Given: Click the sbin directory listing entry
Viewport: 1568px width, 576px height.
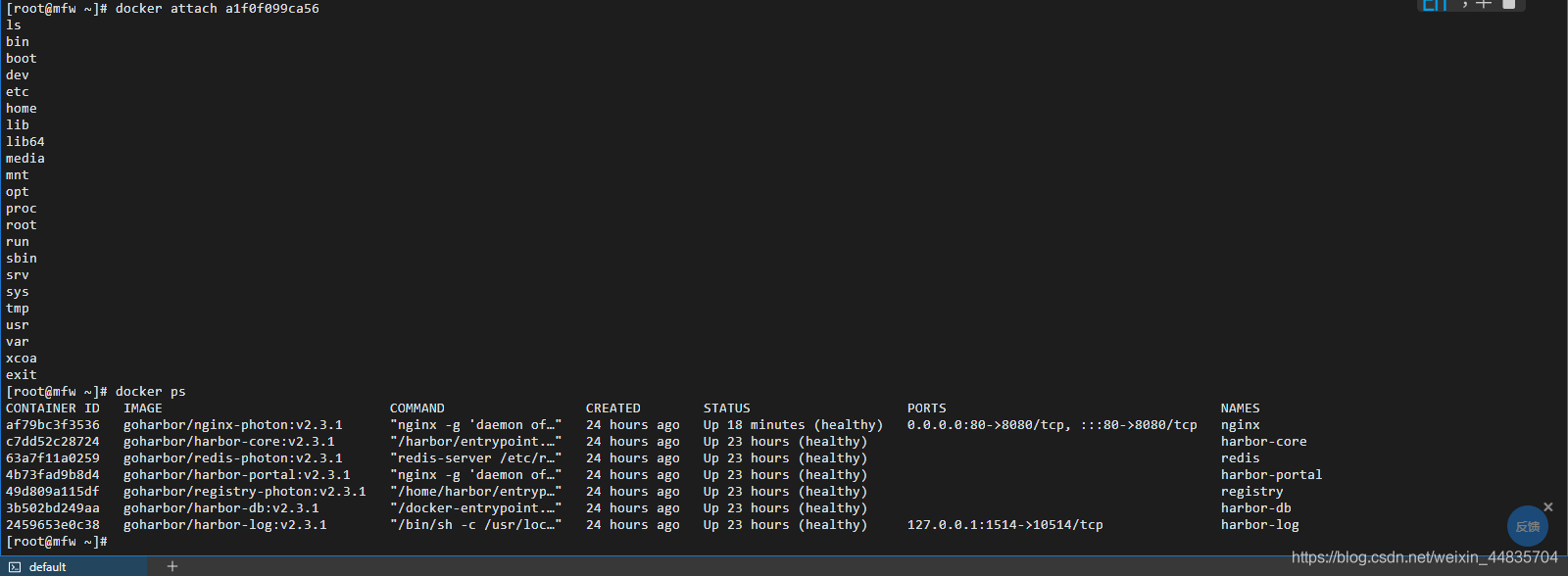Looking at the screenshot, I should click(22, 259).
